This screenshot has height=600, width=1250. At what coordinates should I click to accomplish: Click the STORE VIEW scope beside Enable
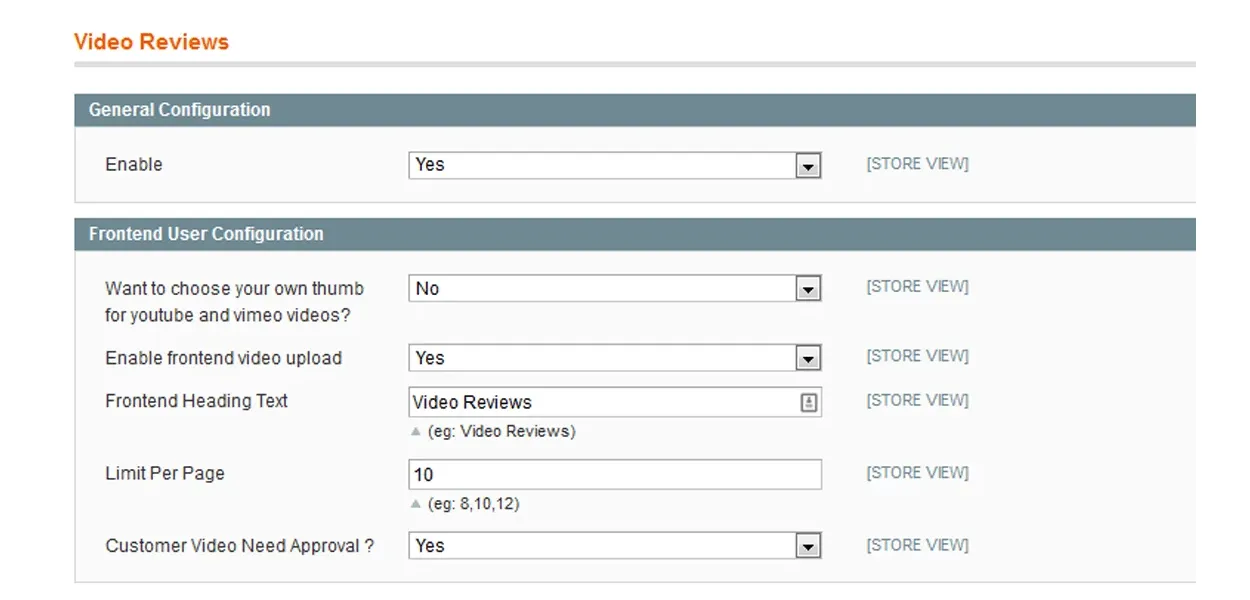click(917, 164)
